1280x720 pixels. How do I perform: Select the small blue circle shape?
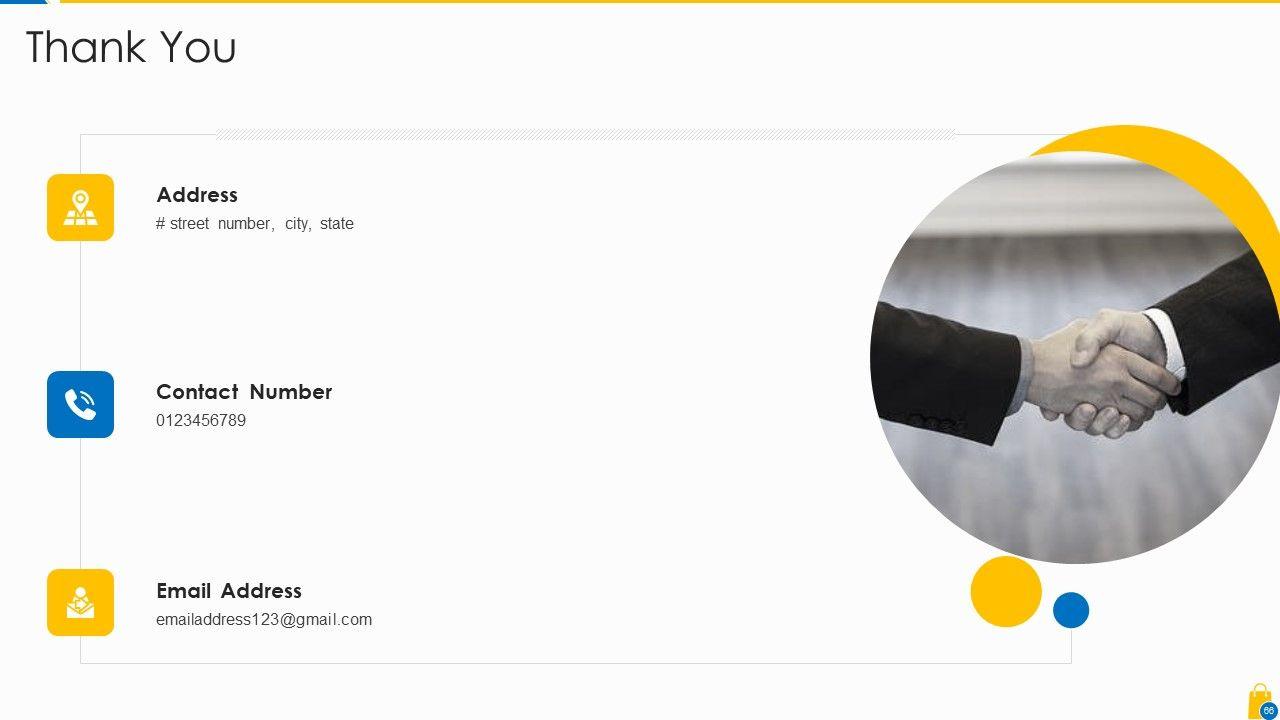coord(1071,610)
